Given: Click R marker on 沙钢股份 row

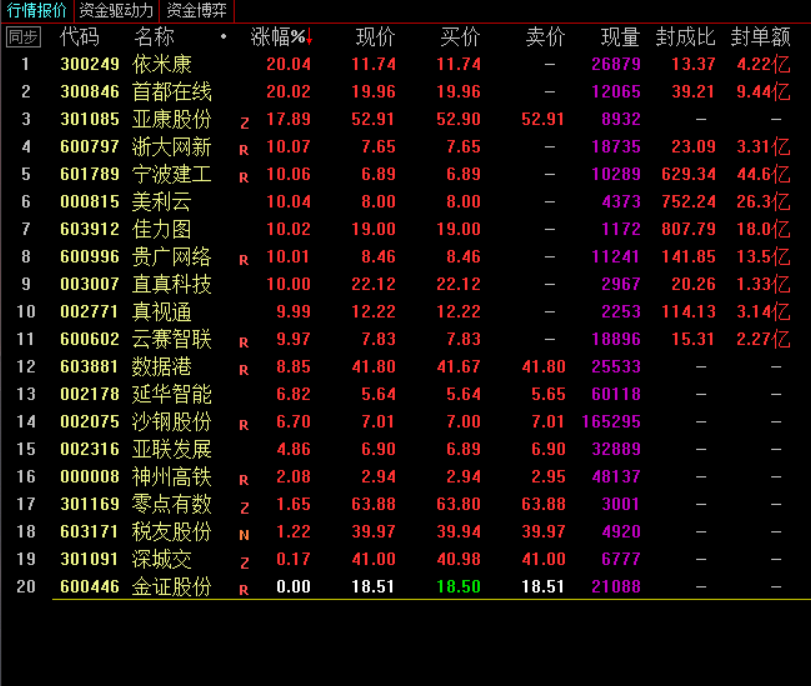Looking at the screenshot, I should (x=244, y=425).
